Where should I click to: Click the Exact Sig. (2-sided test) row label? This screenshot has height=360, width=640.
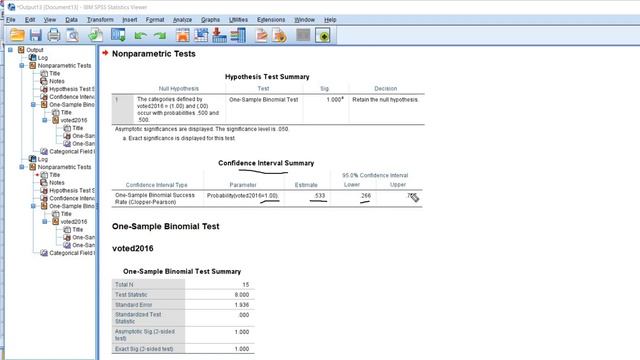144,349
